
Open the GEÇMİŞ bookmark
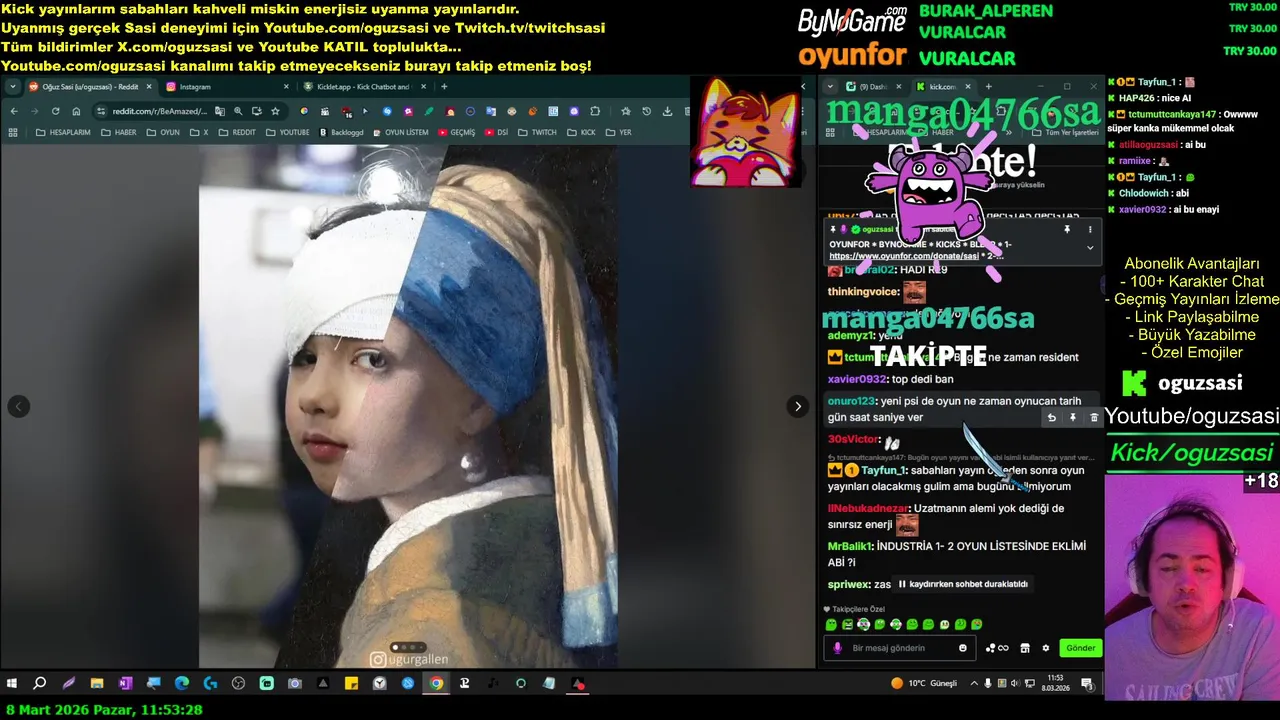pos(457,132)
